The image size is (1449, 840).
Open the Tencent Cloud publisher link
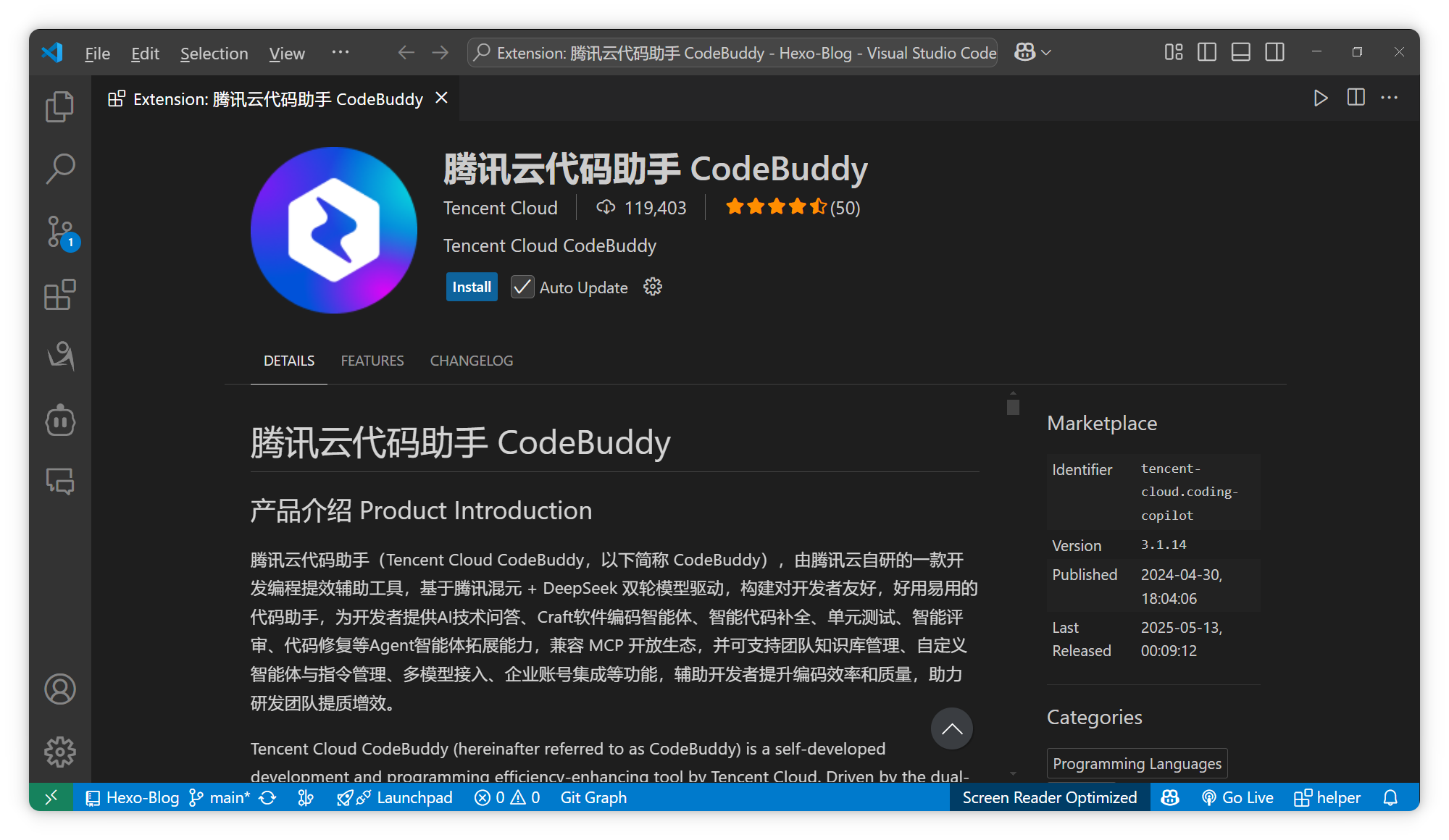click(501, 208)
